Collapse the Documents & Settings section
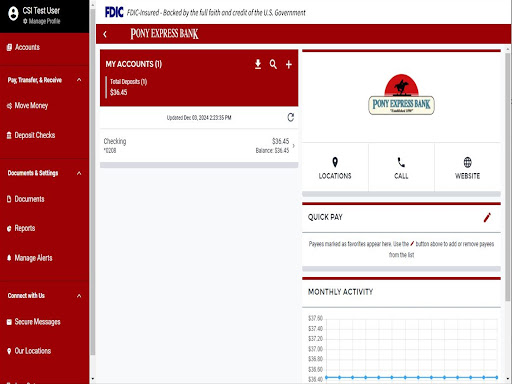 tap(79, 173)
